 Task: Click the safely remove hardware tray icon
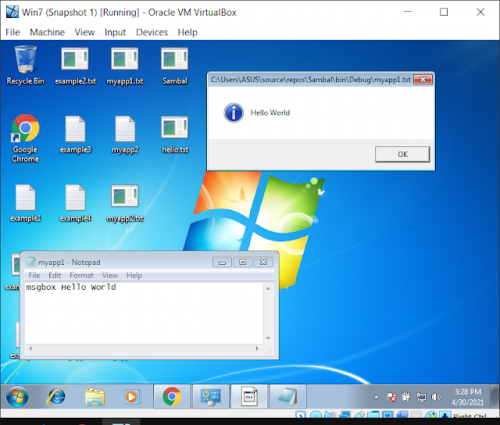(x=406, y=397)
